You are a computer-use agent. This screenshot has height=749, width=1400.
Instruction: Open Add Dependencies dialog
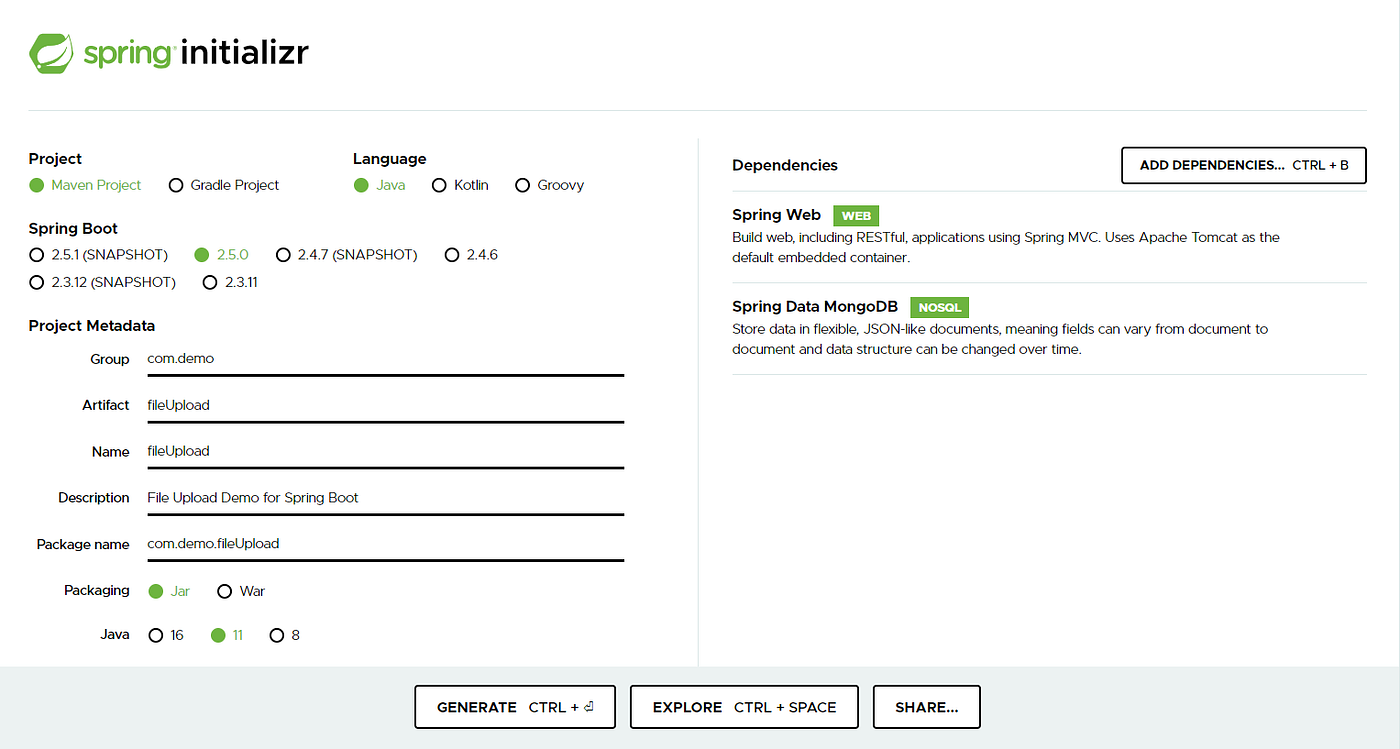click(x=1244, y=166)
